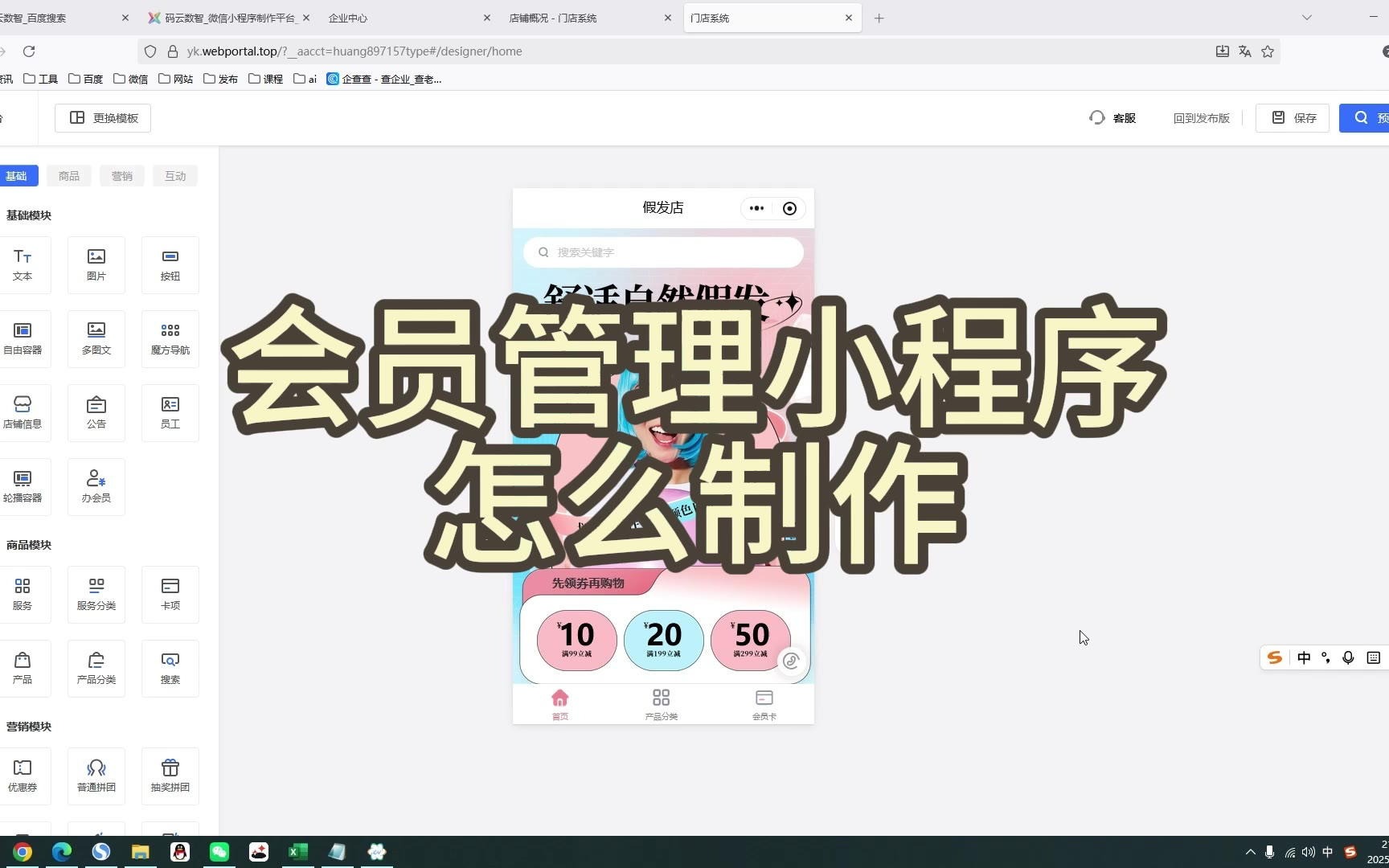Viewport: 1389px width, 868px height.
Task: Add the 卡项 card item module
Action: pyautogui.click(x=170, y=594)
